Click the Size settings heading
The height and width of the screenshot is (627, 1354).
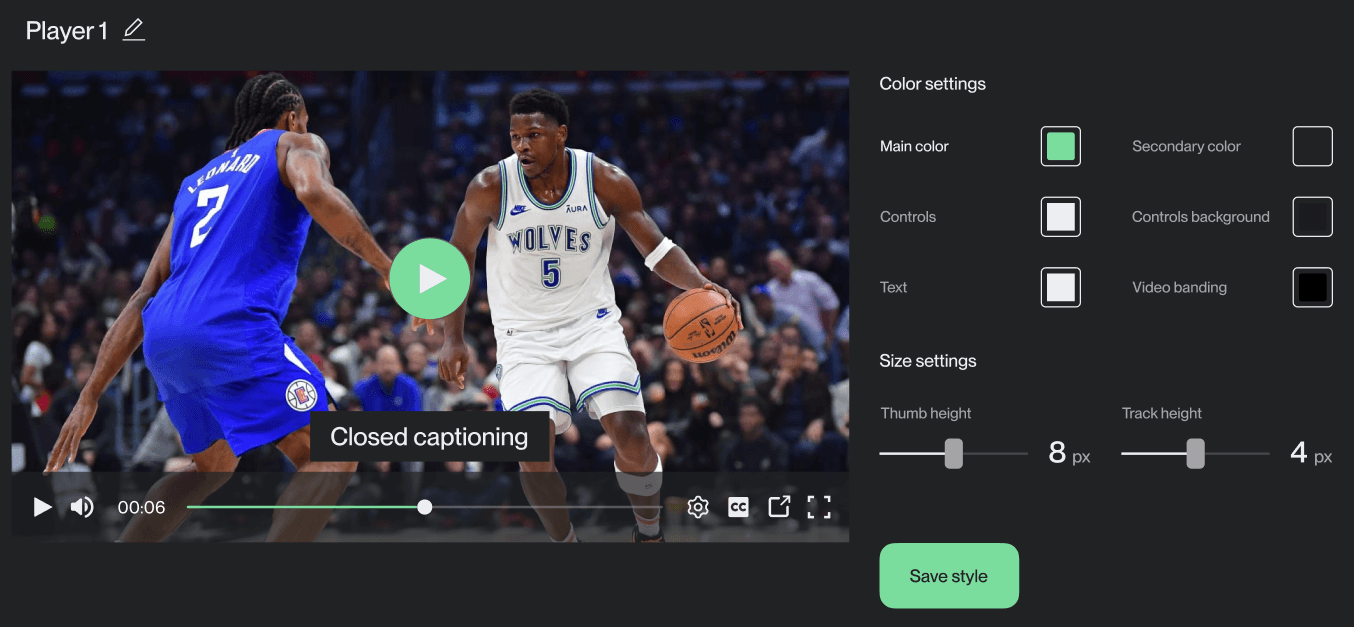click(928, 361)
